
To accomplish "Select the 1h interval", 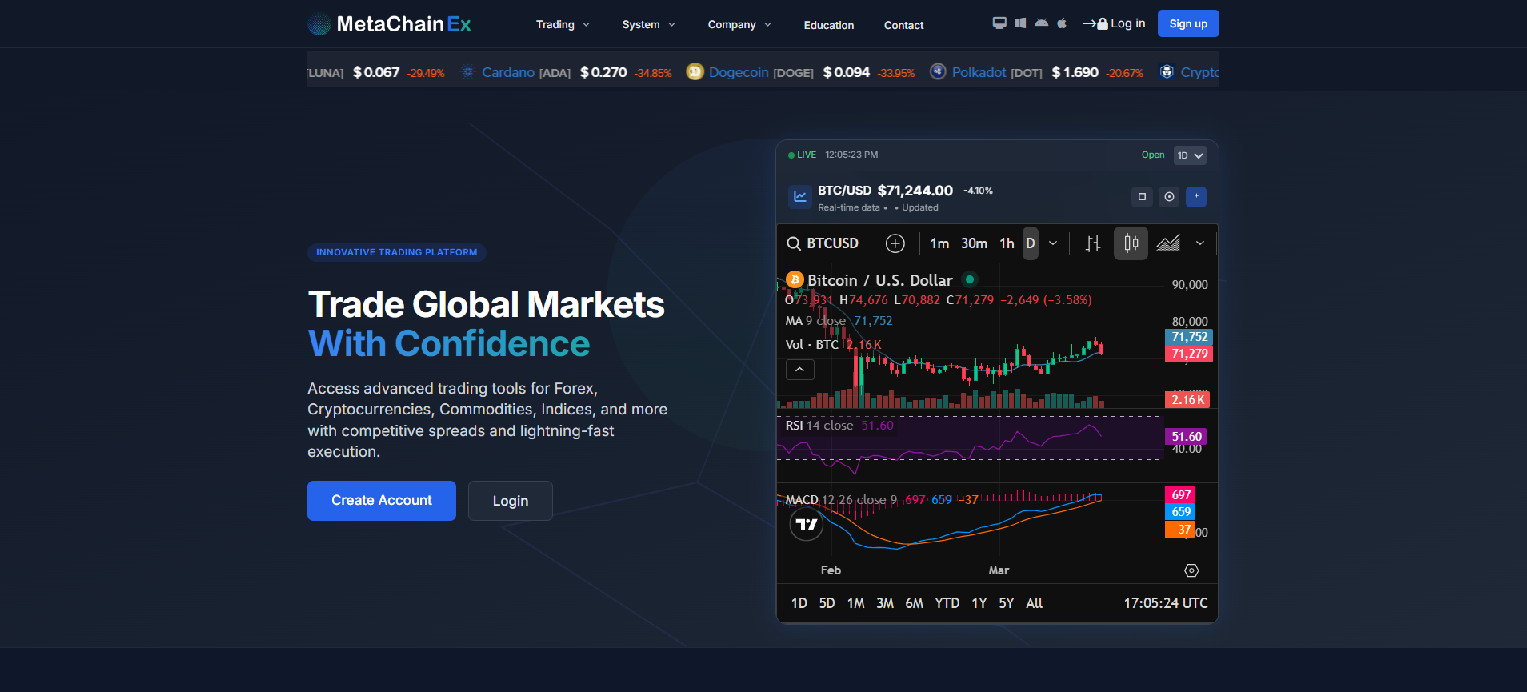I will [x=1007, y=243].
